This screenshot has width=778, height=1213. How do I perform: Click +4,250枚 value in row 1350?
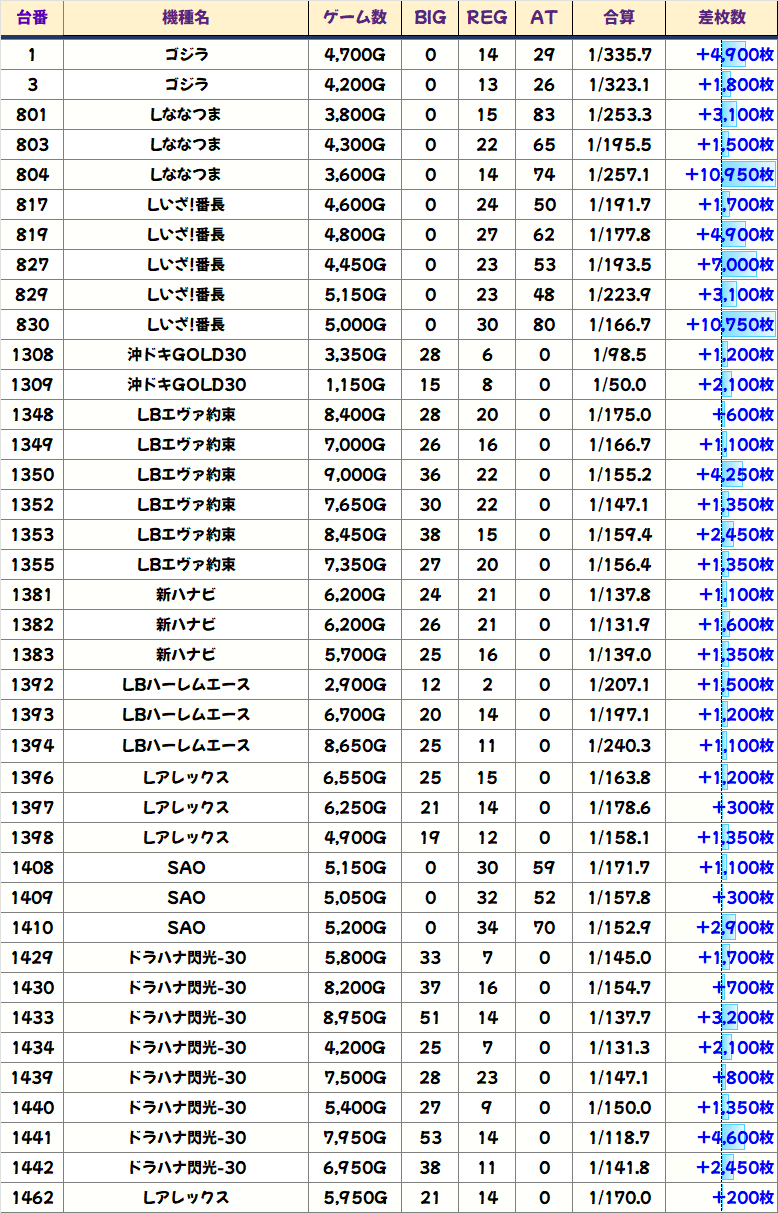[x=735, y=475]
